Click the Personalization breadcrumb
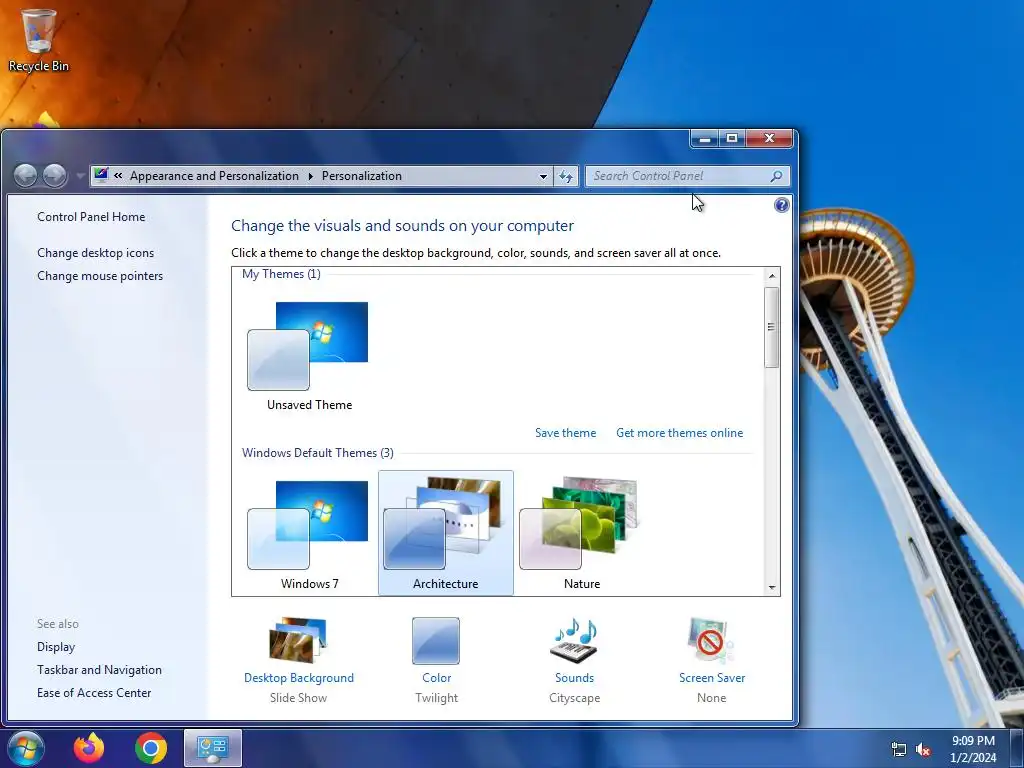Image resolution: width=1024 pixels, height=768 pixels. tap(361, 176)
